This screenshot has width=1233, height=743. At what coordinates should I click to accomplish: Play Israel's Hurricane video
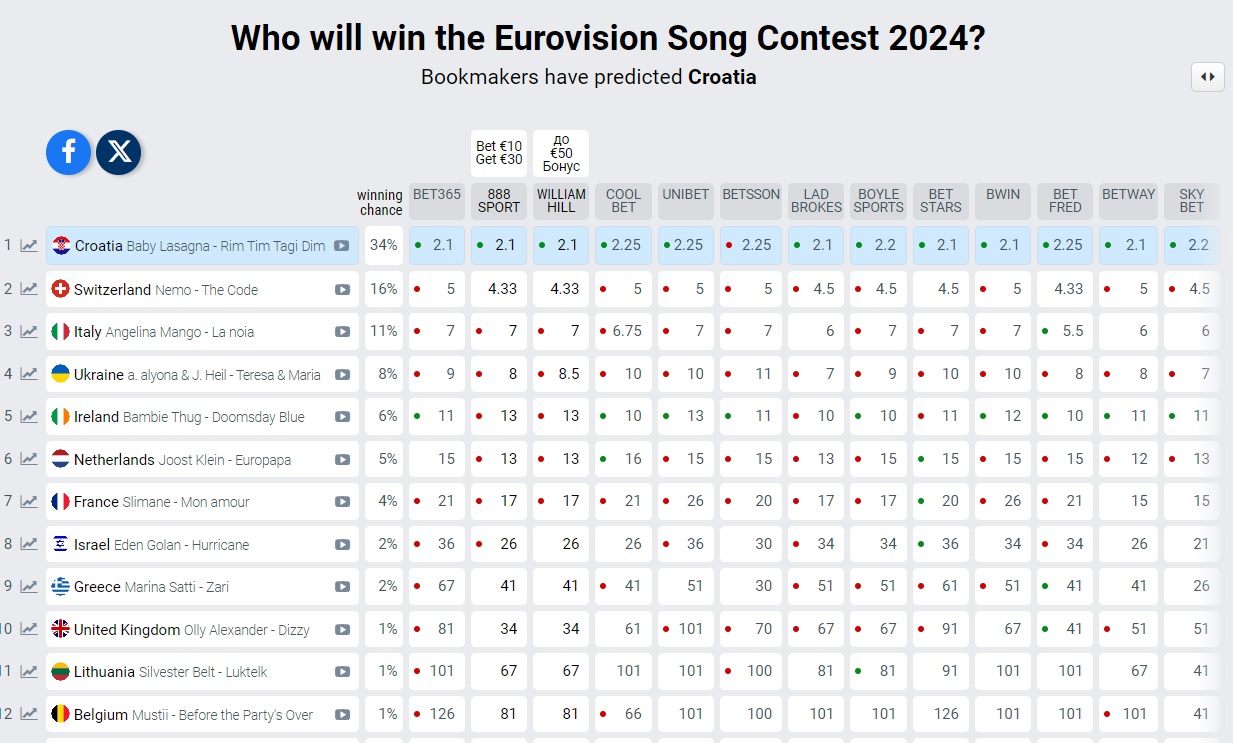tap(344, 544)
